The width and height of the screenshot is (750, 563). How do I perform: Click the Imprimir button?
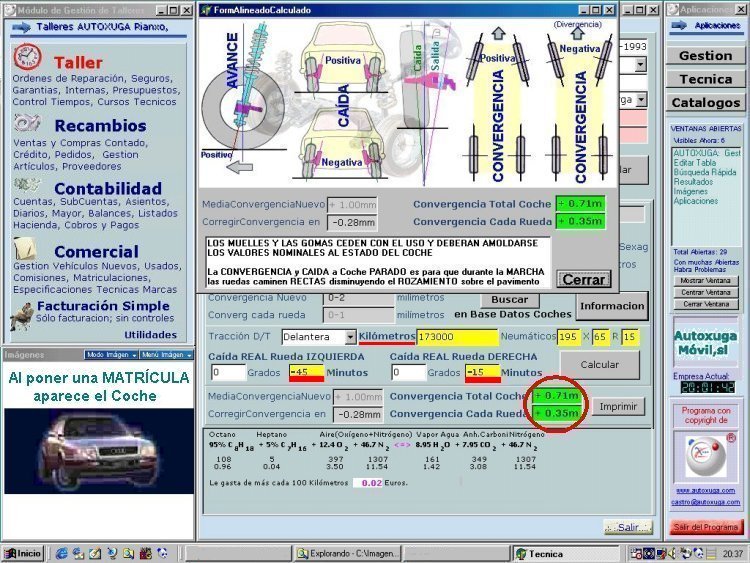[x=618, y=407]
